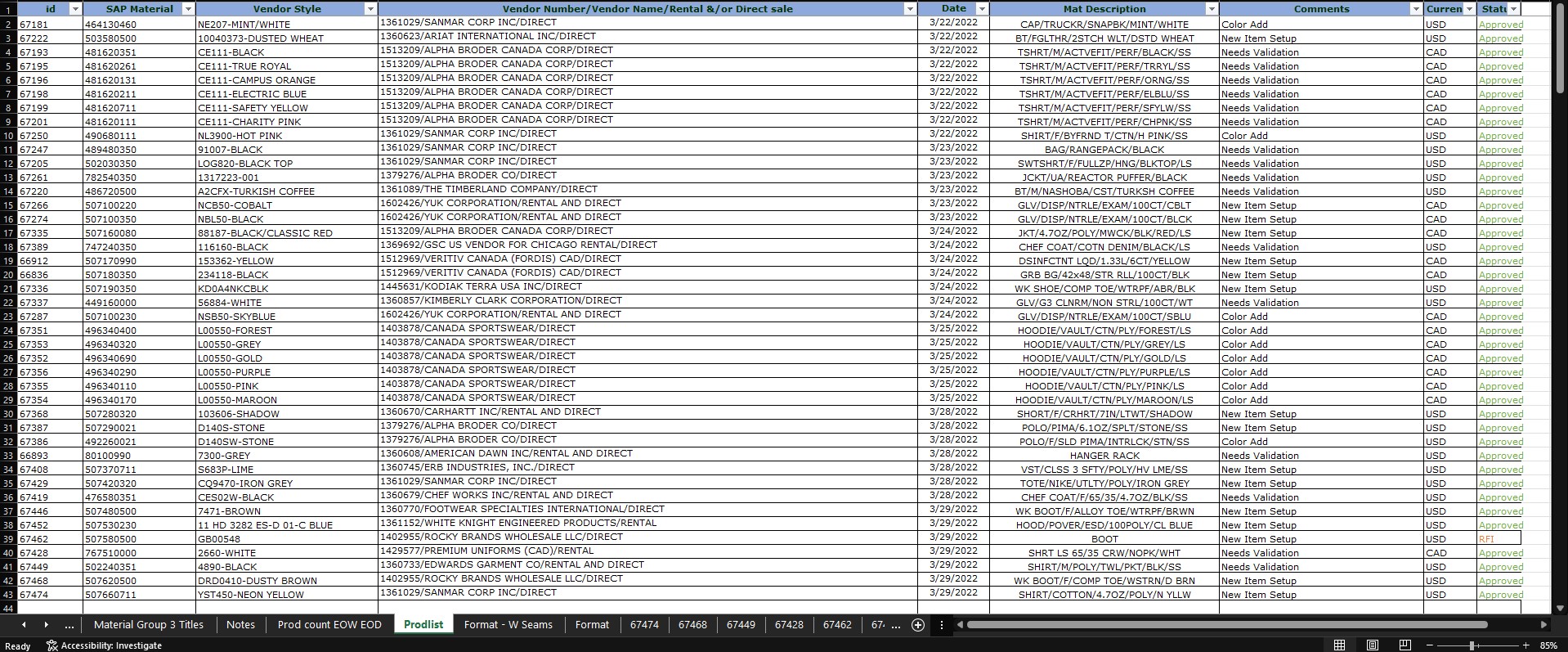
Task: Click the PREMIUM UNIFORMS (CAD)/RENTAL cell
Action: (647, 551)
